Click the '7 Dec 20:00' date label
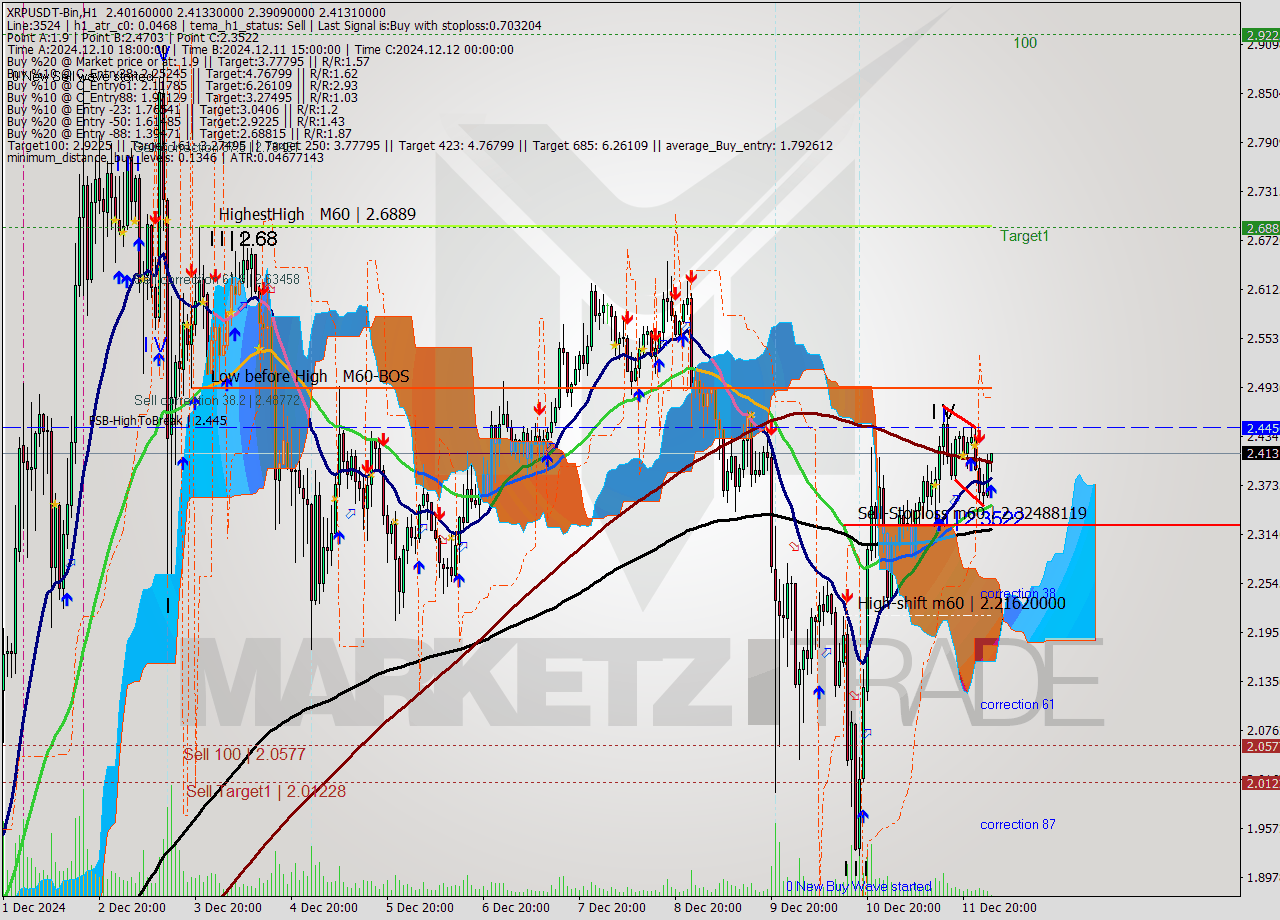The image size is (1280, 920). coord(611,908)
